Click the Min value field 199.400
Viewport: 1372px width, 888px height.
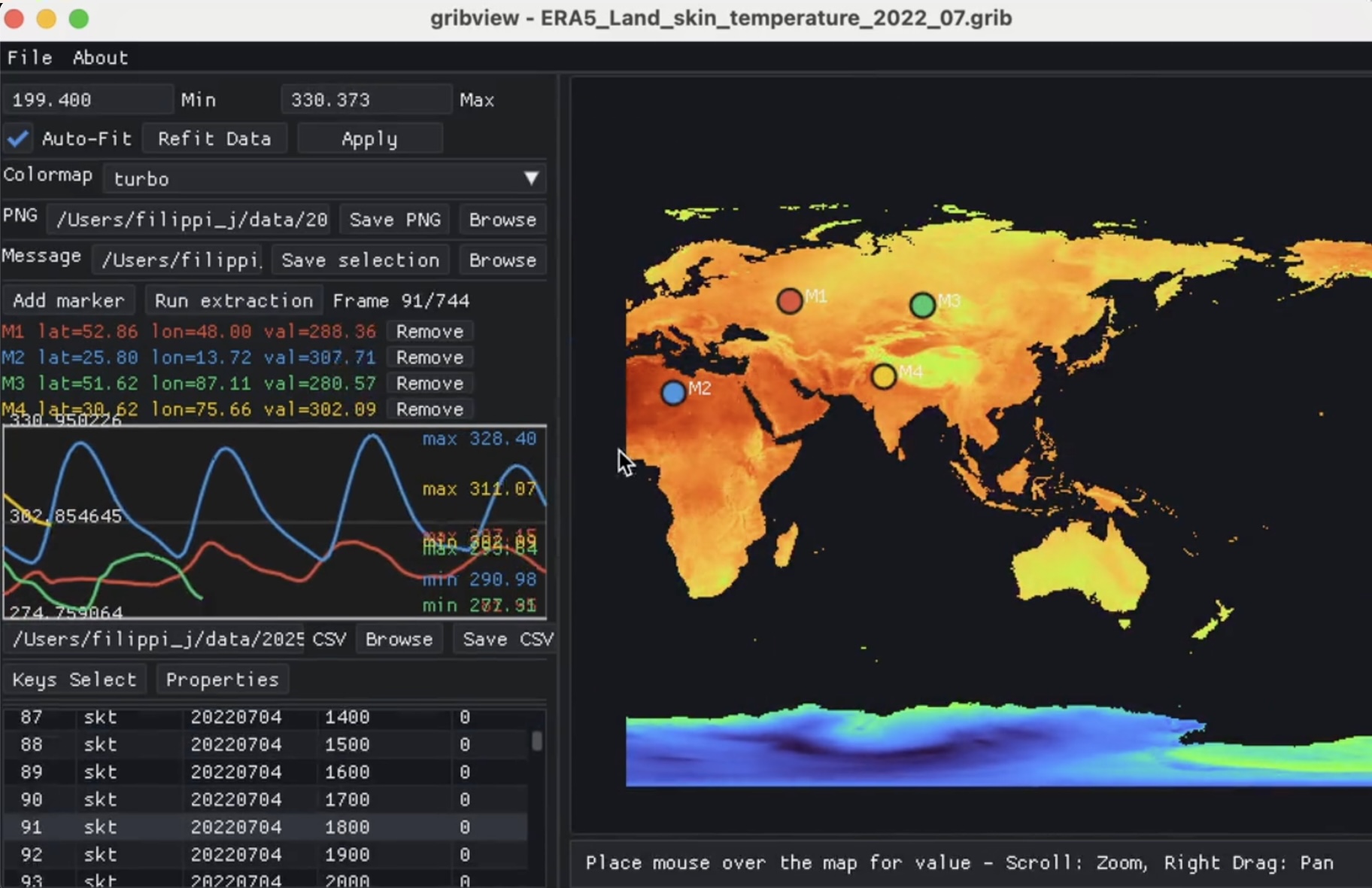[x=88, y=99]
